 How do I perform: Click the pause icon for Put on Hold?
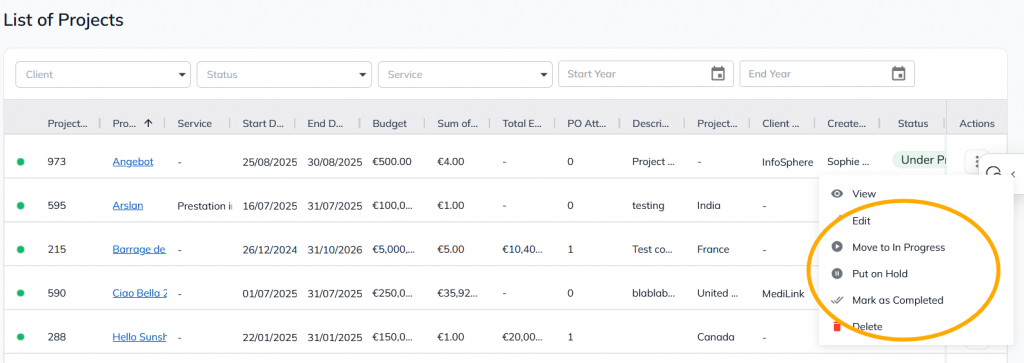click(837, 274)
